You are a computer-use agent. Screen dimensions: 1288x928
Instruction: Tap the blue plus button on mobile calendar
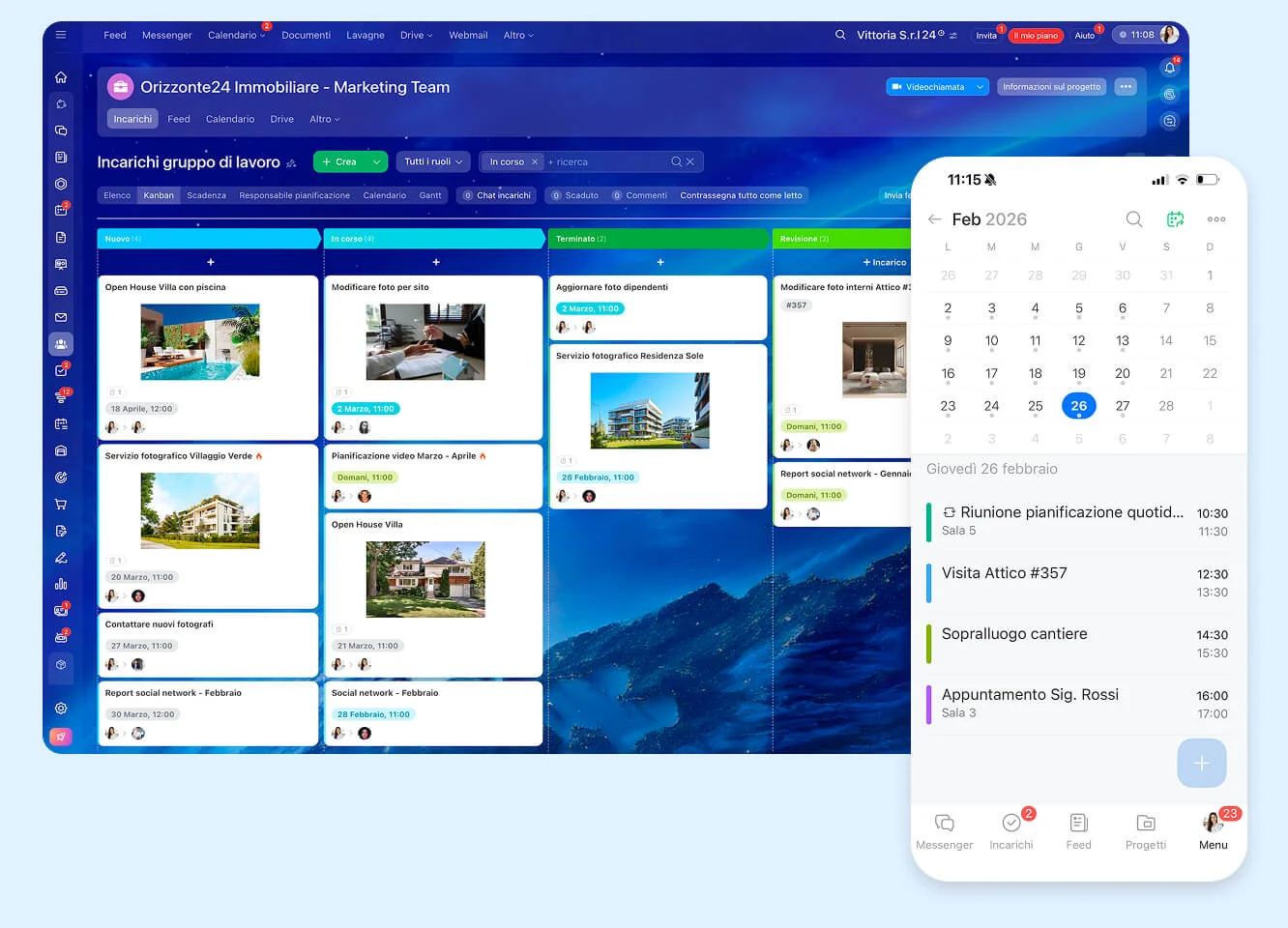(1201, 763)
